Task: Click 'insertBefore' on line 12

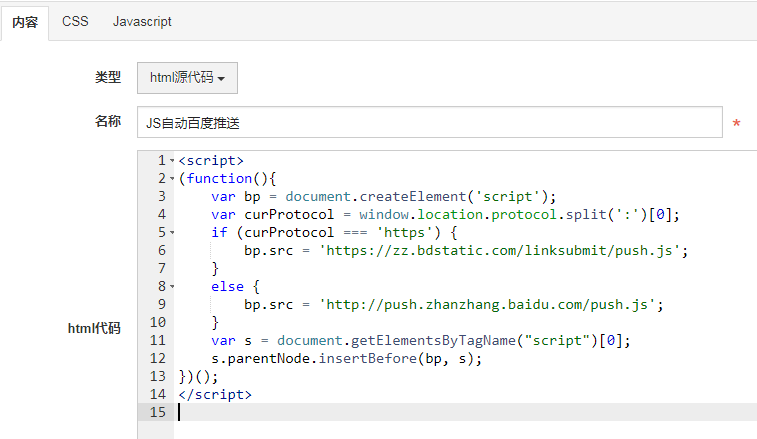Action: click(368, 359)
